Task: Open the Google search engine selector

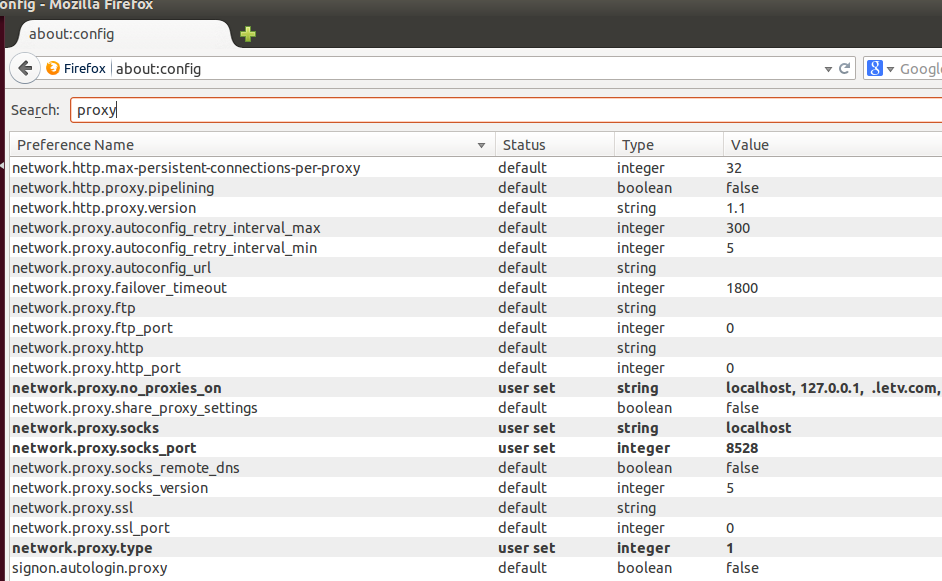Action: tap(880, 68)
